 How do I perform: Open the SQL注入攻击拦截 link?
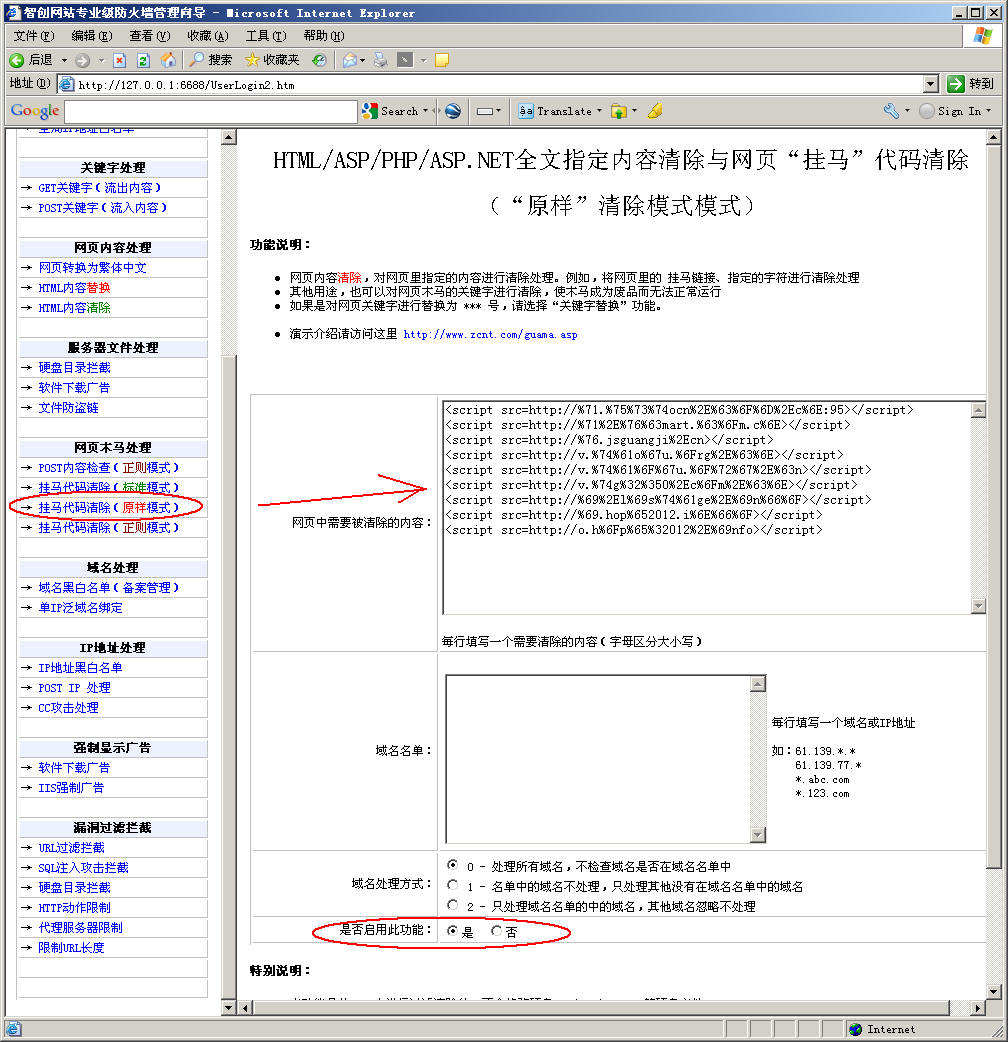pyautogui.click(x=83, y=868)
